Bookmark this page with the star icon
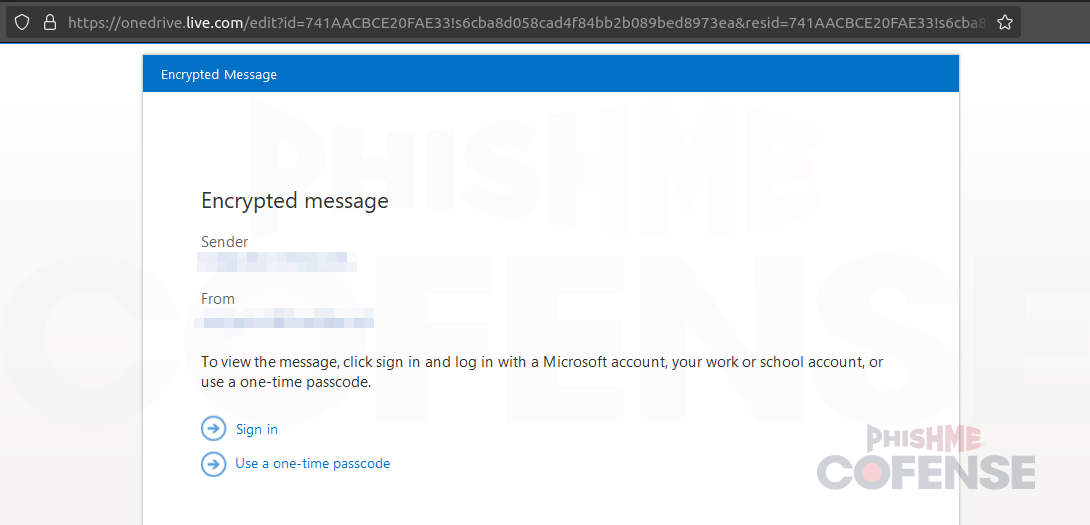The width and height of the screenshot is (1090, 525). (x=1005, y=22)
